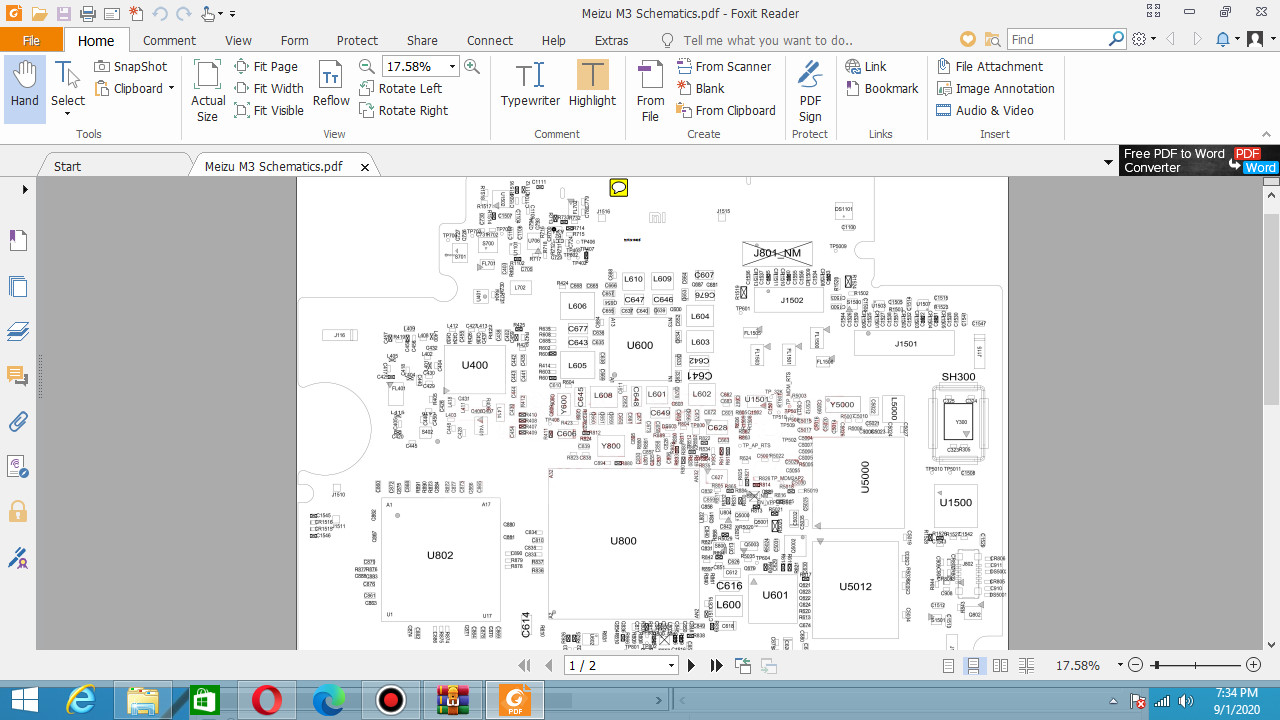Viewport: 1280px width, 720px height.
Task: Click the zoom in magnifier in ribbon
Action: click(472, 66)
